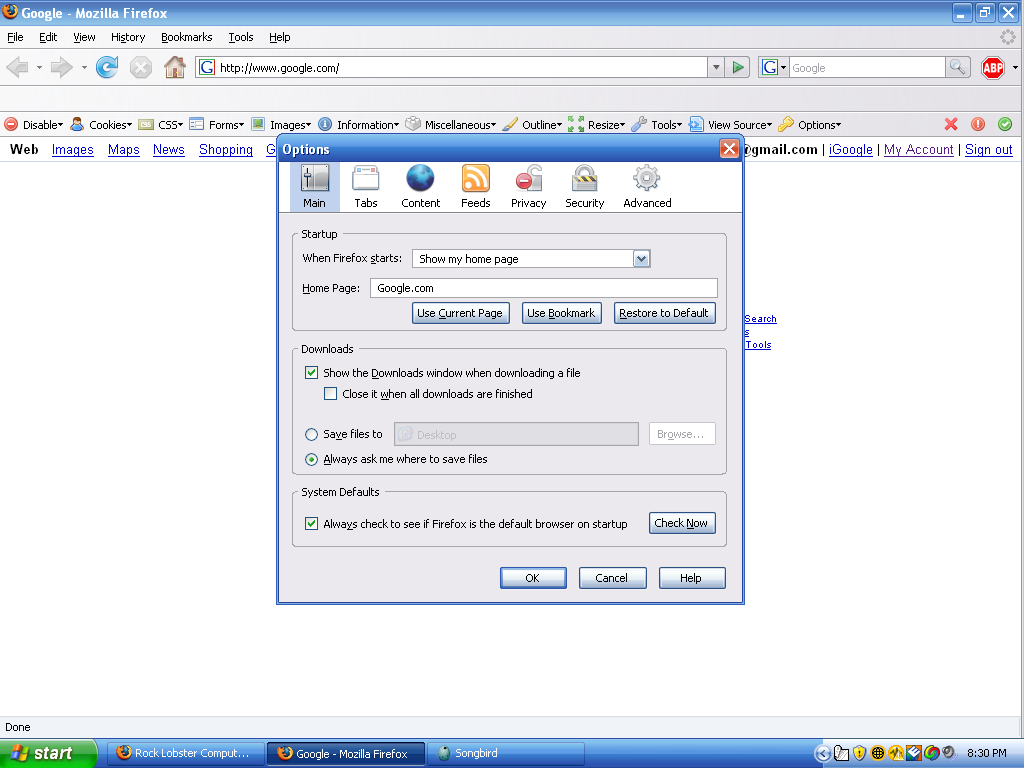The height and width of the screenshot is (768, 1024).
Task: Click the green checkmark toolbar icon
Action: [1005, 124]
